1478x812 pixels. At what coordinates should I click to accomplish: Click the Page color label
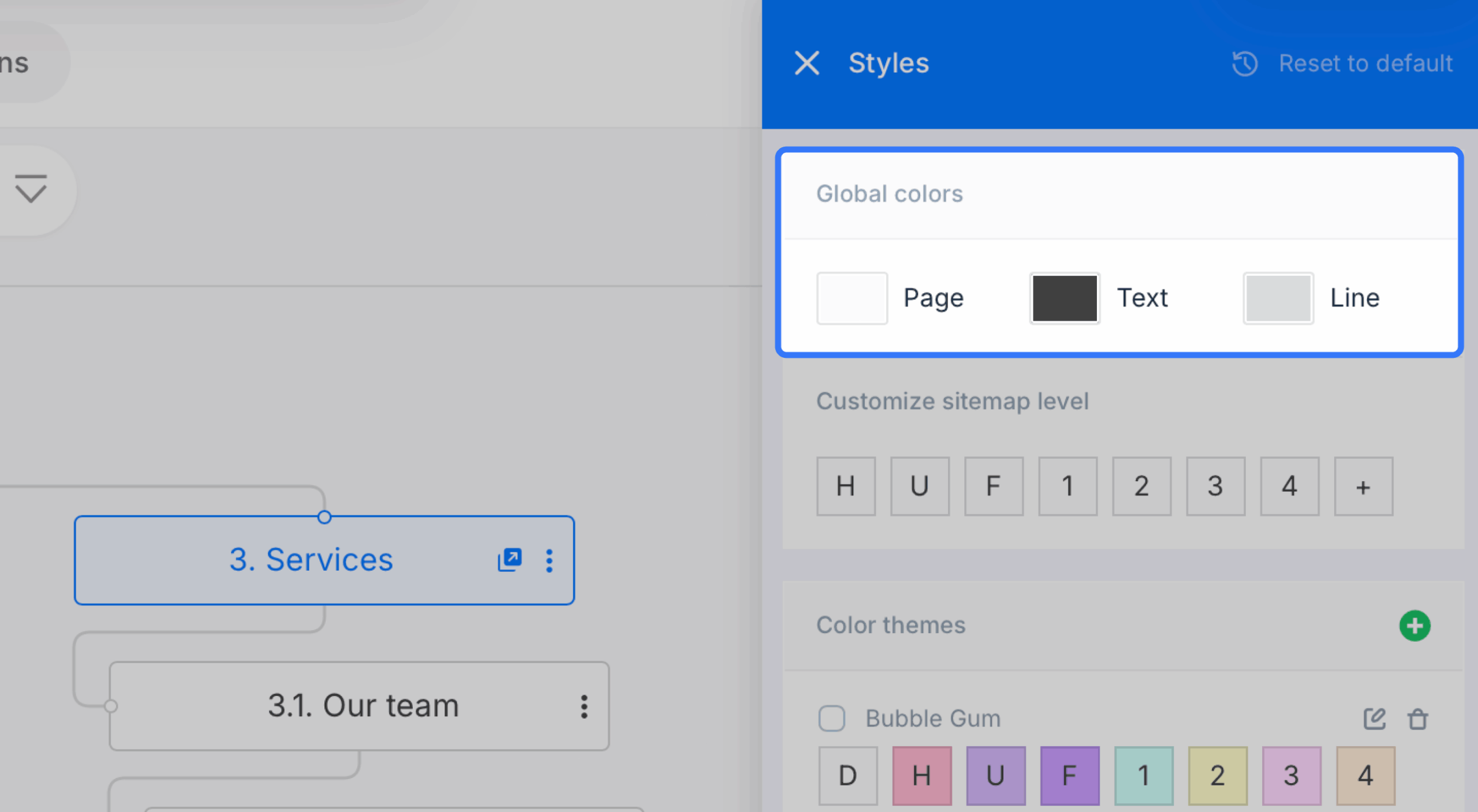click(x=934, y=298)
